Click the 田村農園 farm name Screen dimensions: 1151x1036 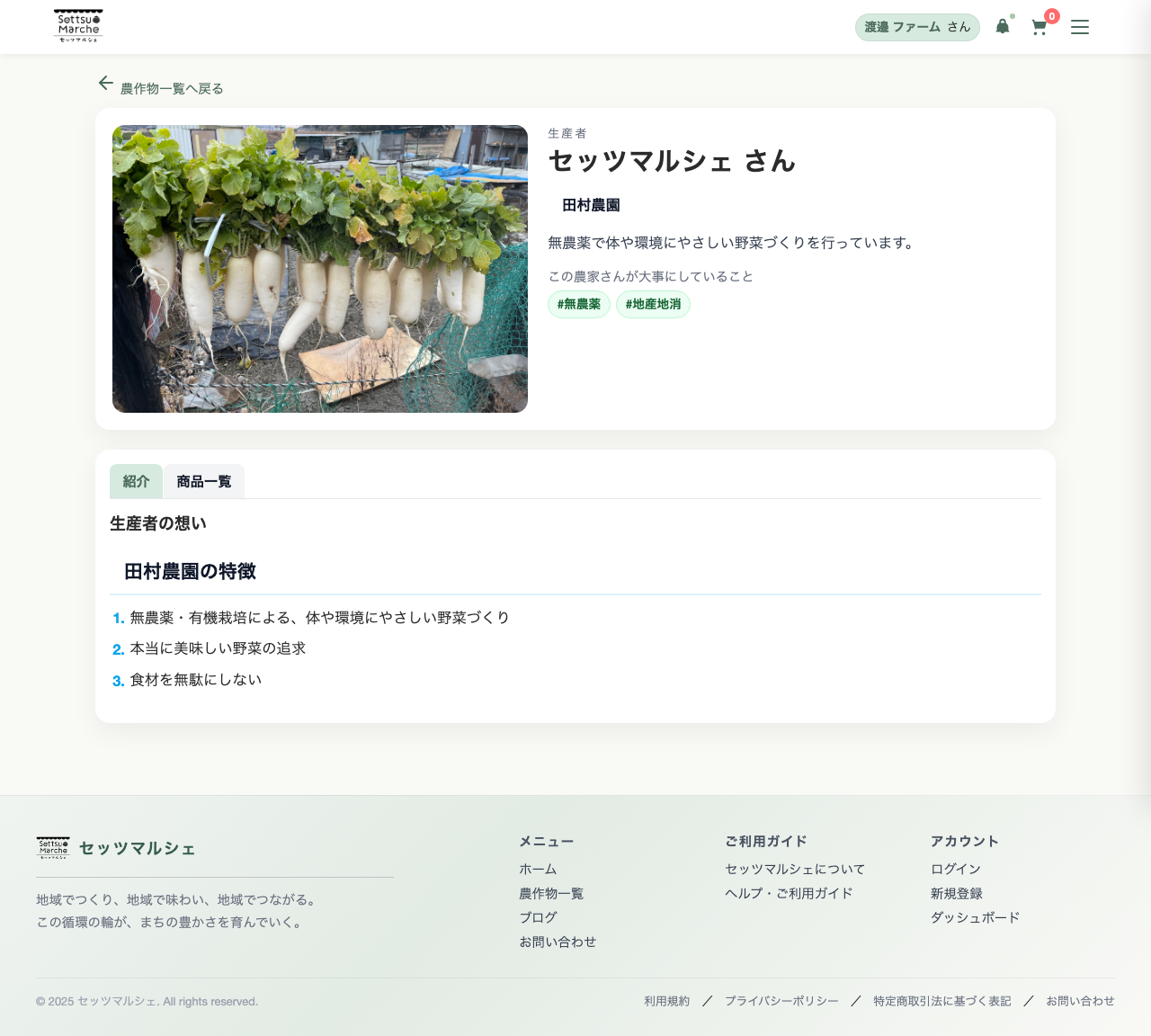pos(591,205)
